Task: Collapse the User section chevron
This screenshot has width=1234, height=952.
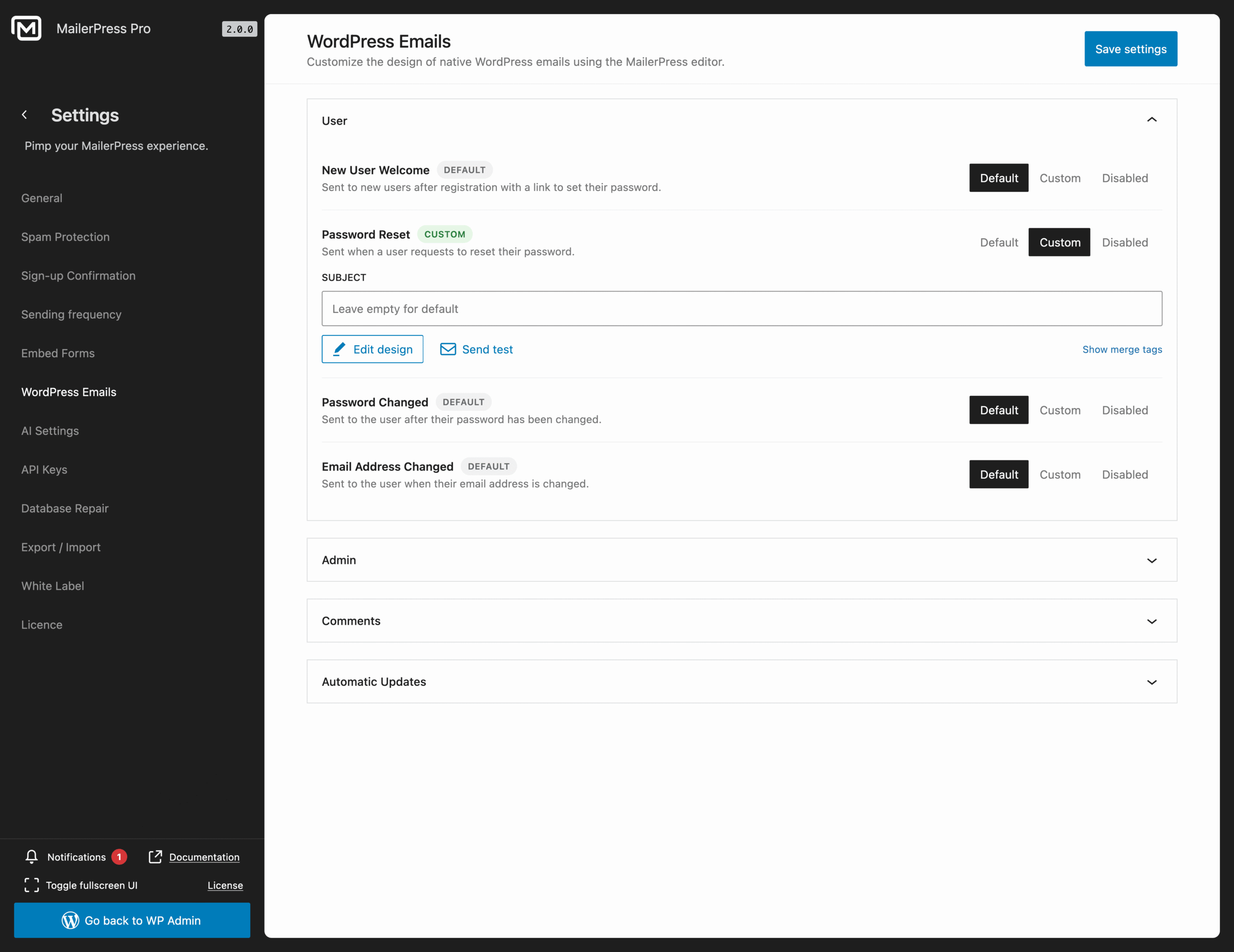Action: point(1152,120)
